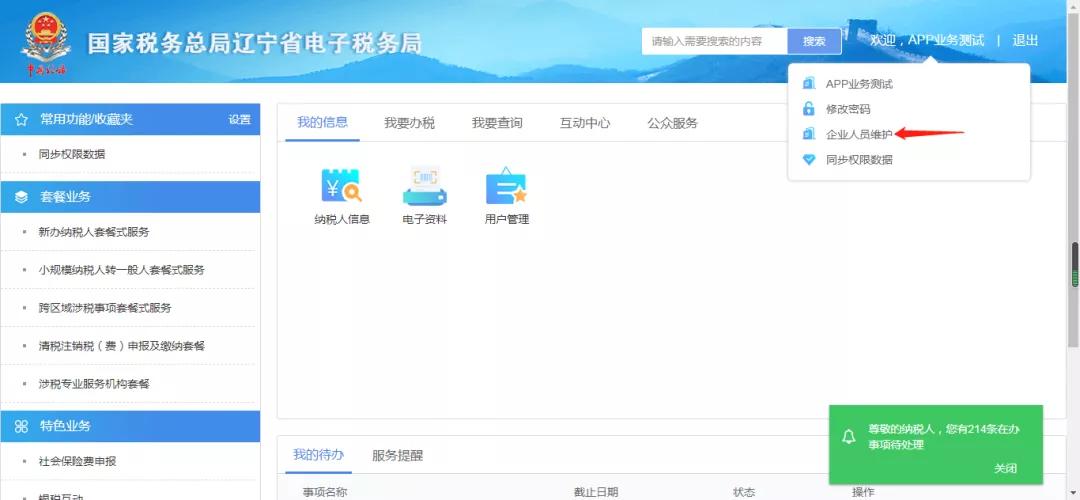Select the 服务提醒 tab
Image resolution: width=1080 pixels, height=500 pixels.
pyautogui.click(x=397, y=455)
